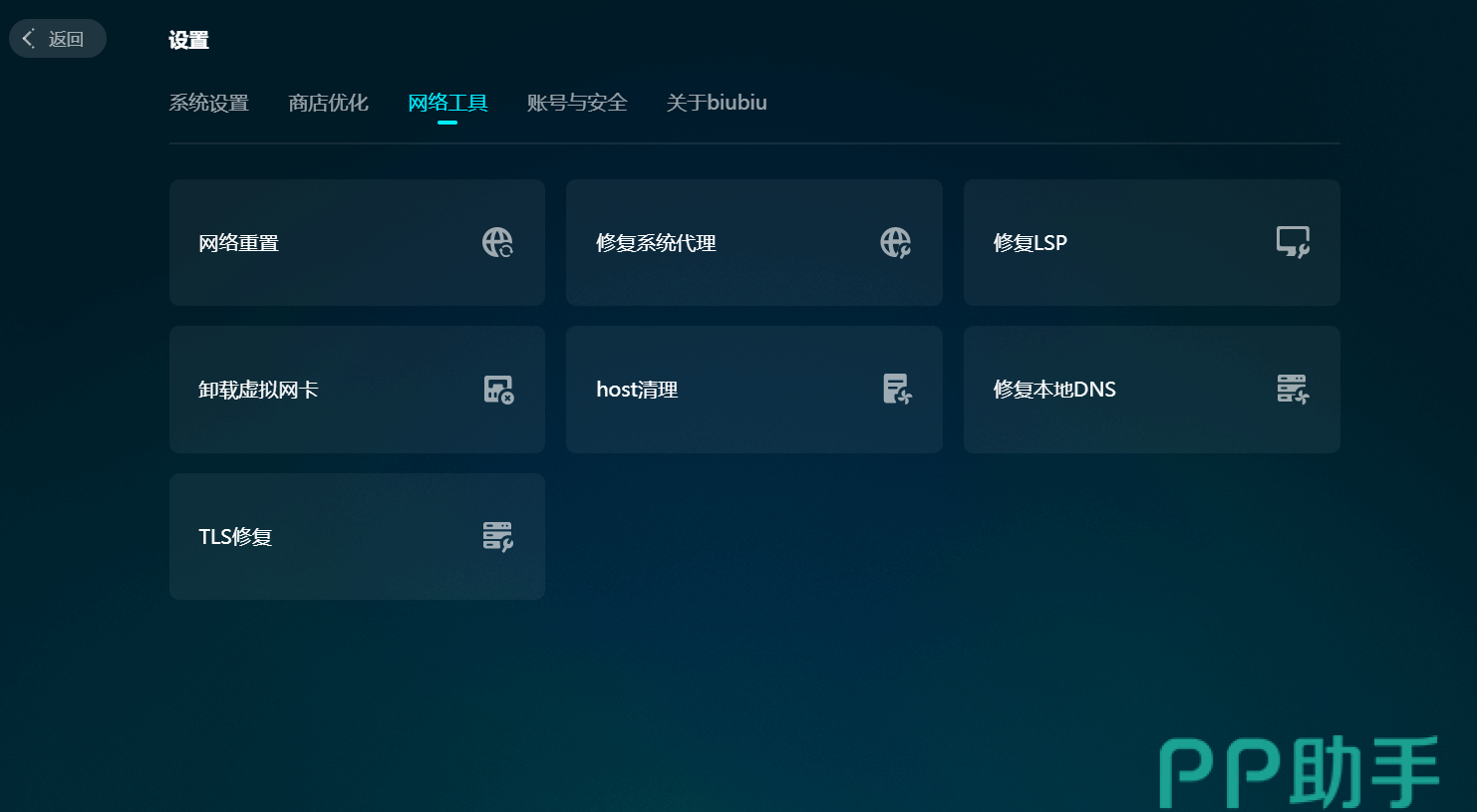Click the 网络重置 text label
Image resolution: width=1477 pixels, height=812 pixels.
[238, 243]
